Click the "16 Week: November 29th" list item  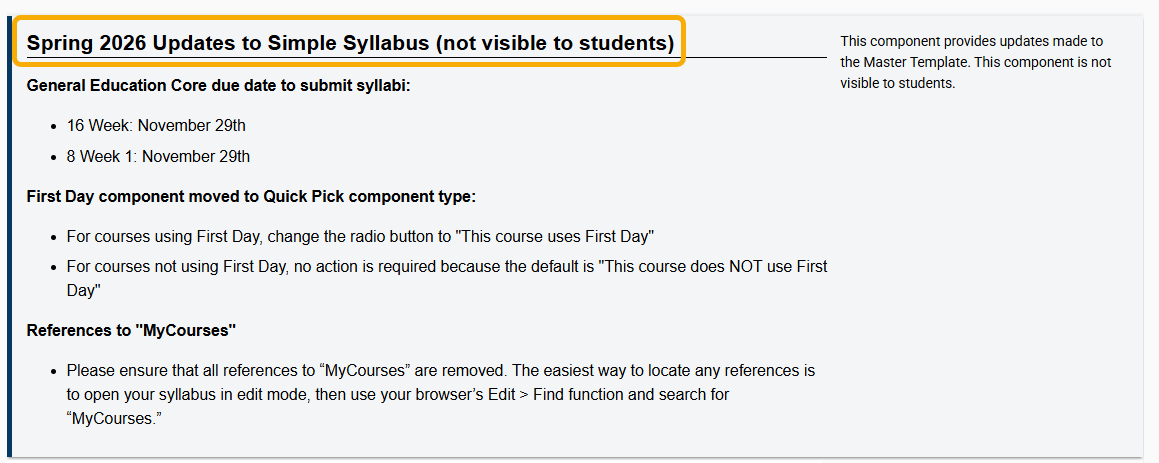pyautogui.click(x=156, y=125)
